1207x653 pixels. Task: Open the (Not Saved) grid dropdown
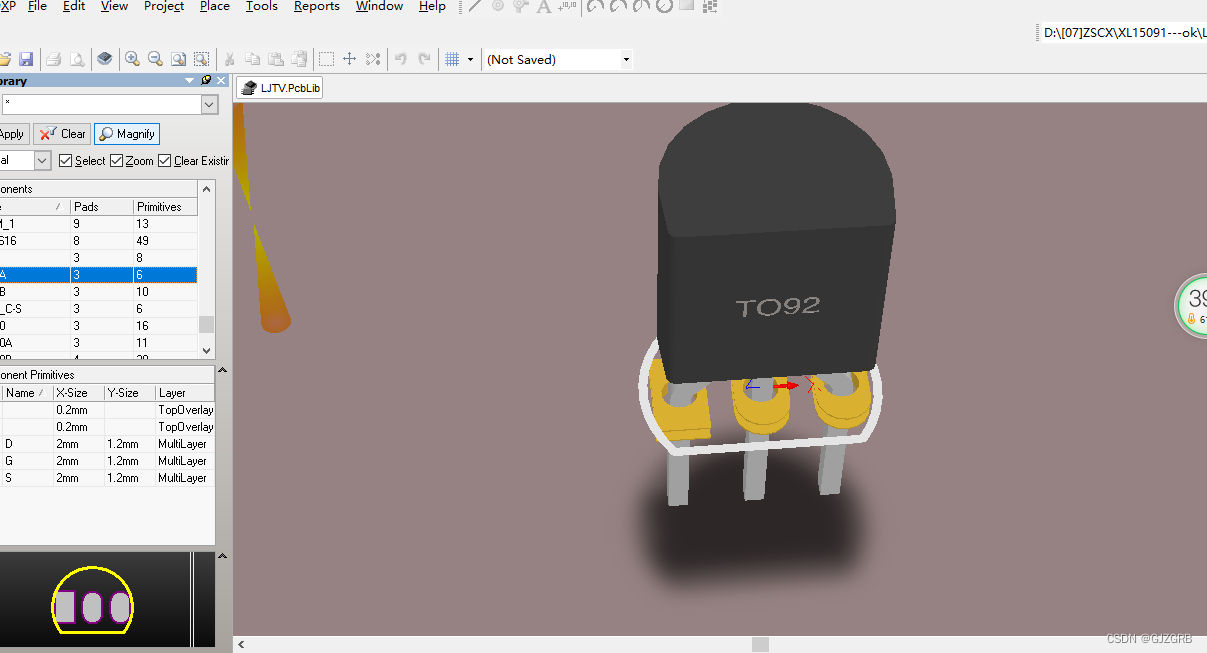pos(626,59)
